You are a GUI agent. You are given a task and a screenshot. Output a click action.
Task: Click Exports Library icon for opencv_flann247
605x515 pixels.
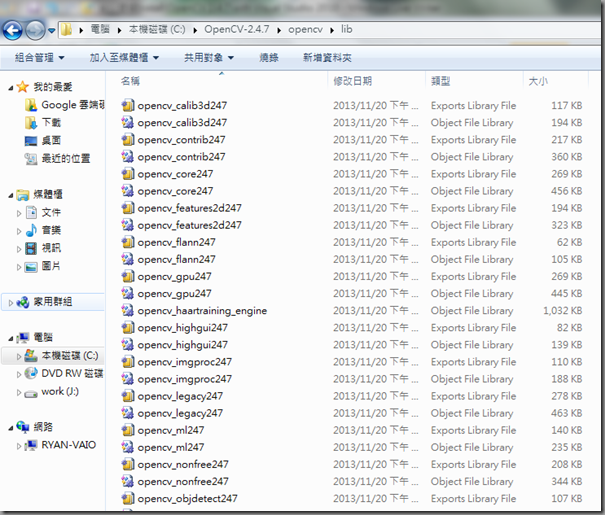128,242
